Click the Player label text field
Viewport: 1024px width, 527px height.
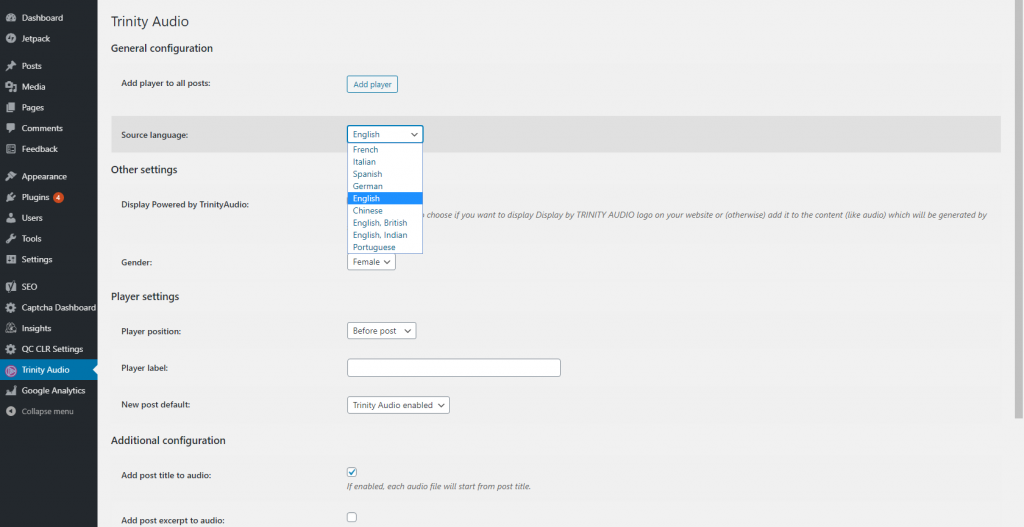(454, 368)
